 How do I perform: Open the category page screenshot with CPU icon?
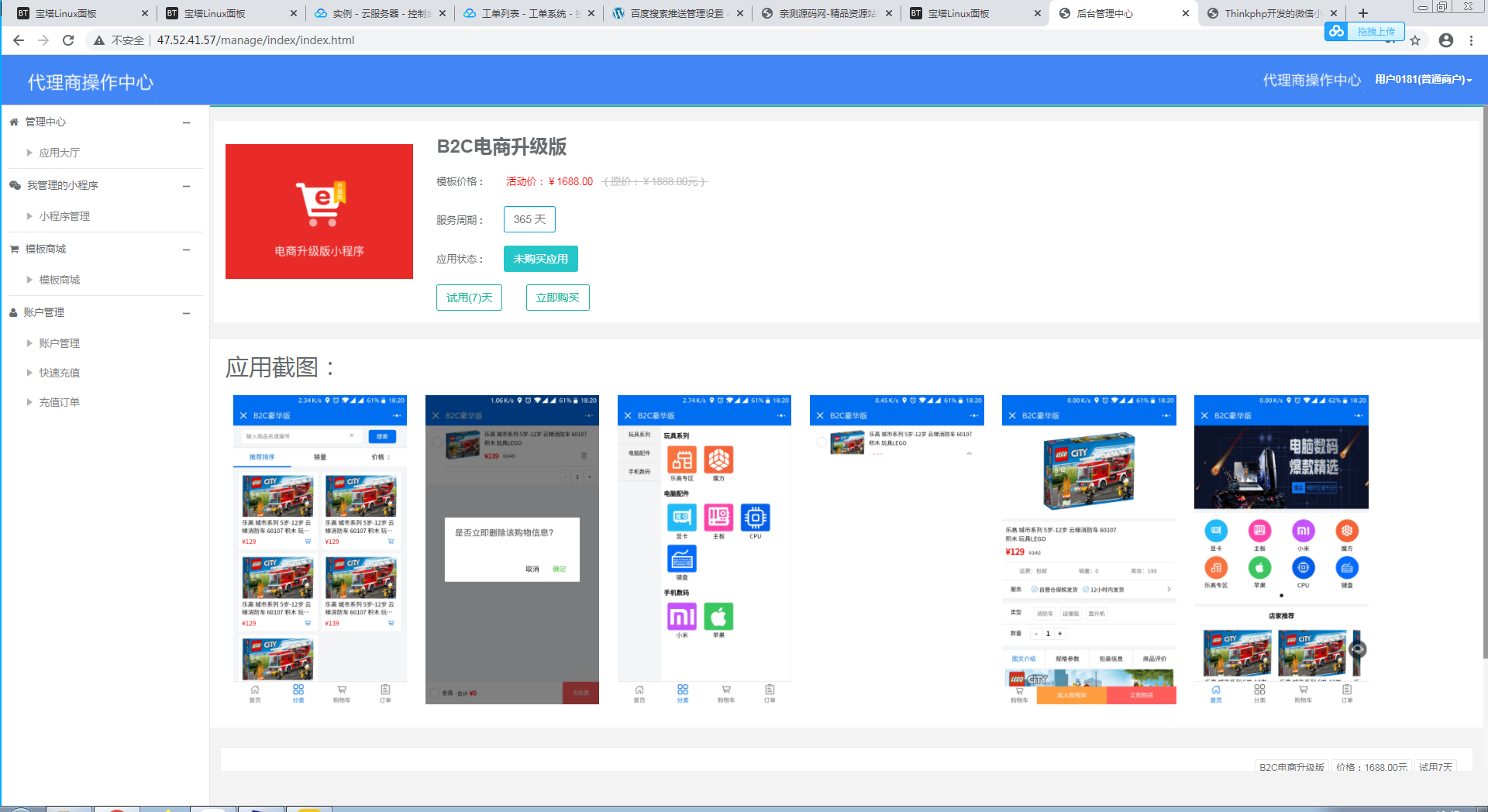tap(704, 549)
